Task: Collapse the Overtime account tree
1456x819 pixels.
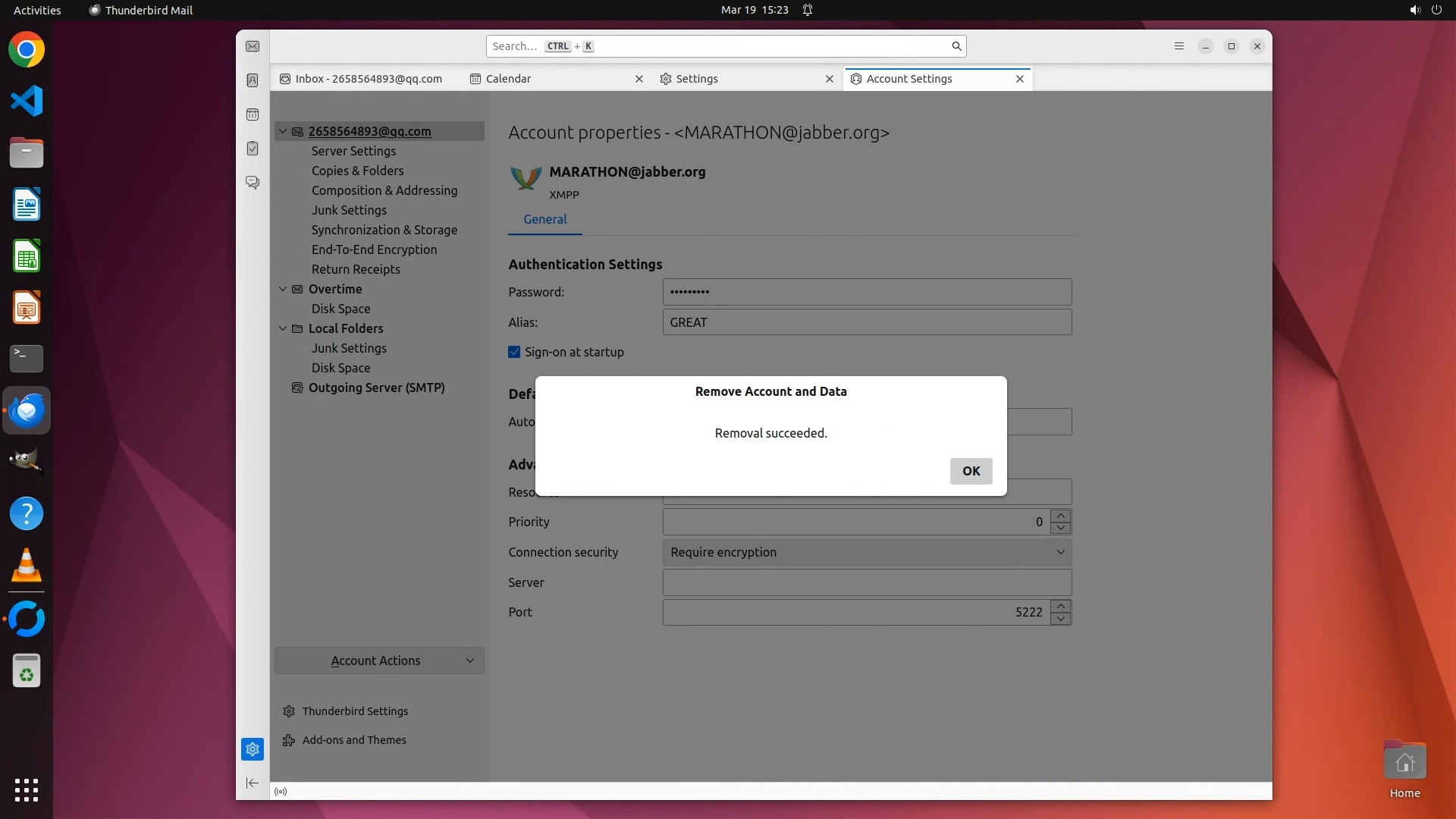Action: [283, 289]
